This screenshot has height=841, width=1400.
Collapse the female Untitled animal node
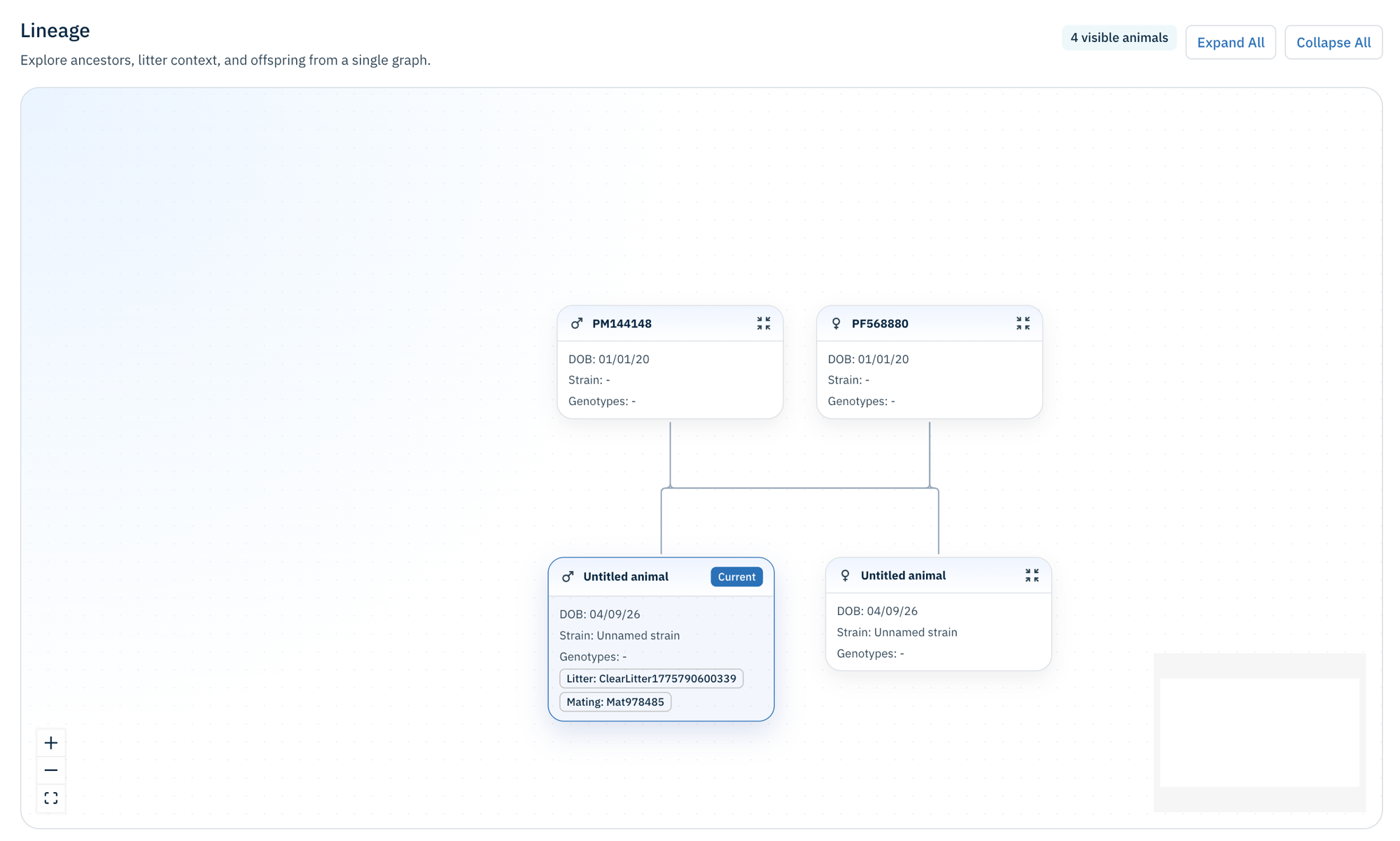click(x=1031, y=575)
